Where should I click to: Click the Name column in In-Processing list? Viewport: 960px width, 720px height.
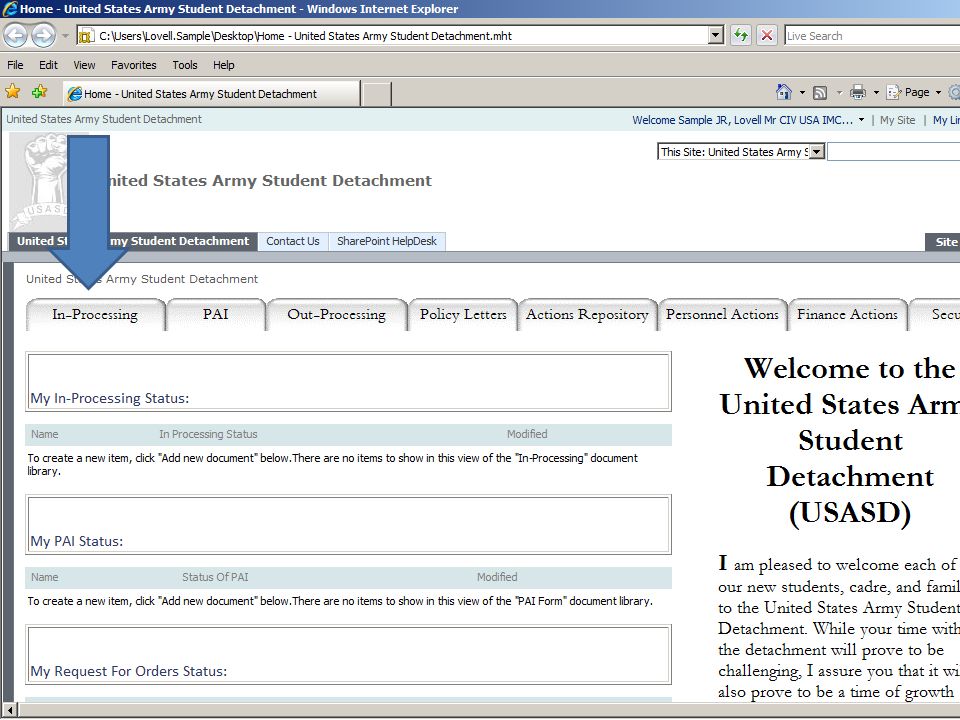tap(45, 434)
